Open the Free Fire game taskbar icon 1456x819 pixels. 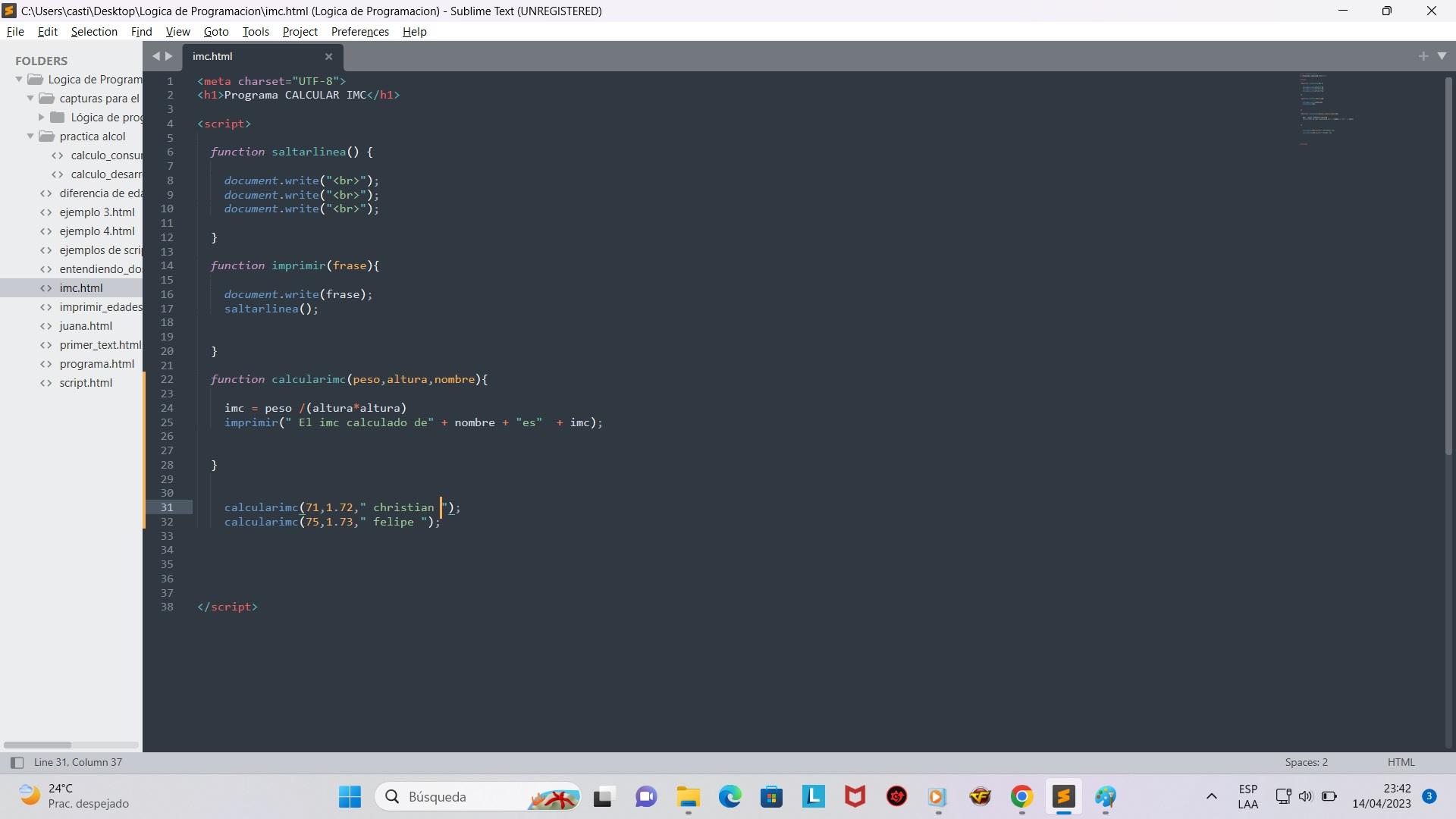tap(981, 797)
